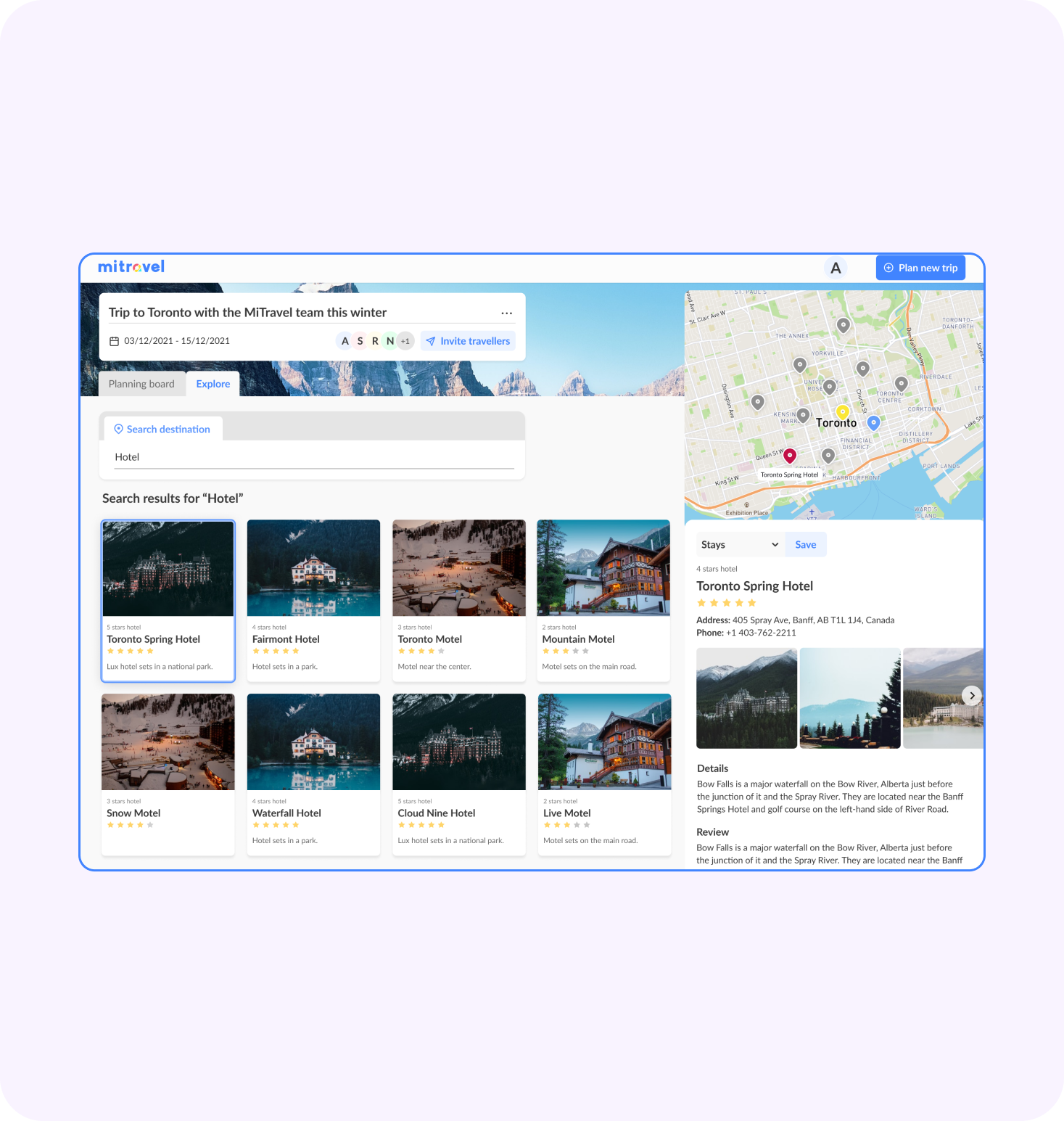The image size is (1064, 1121).
Task: Choose the Cloud Nine Hotel card
Action: pos(458,774)
